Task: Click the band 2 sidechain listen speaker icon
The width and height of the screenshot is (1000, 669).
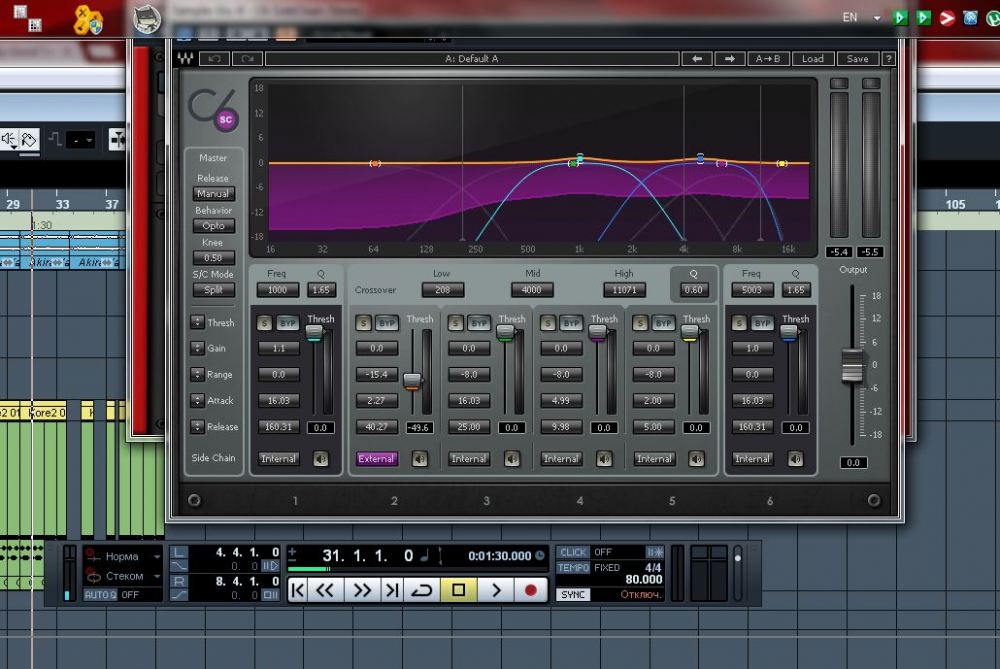Action: (420, 459)
